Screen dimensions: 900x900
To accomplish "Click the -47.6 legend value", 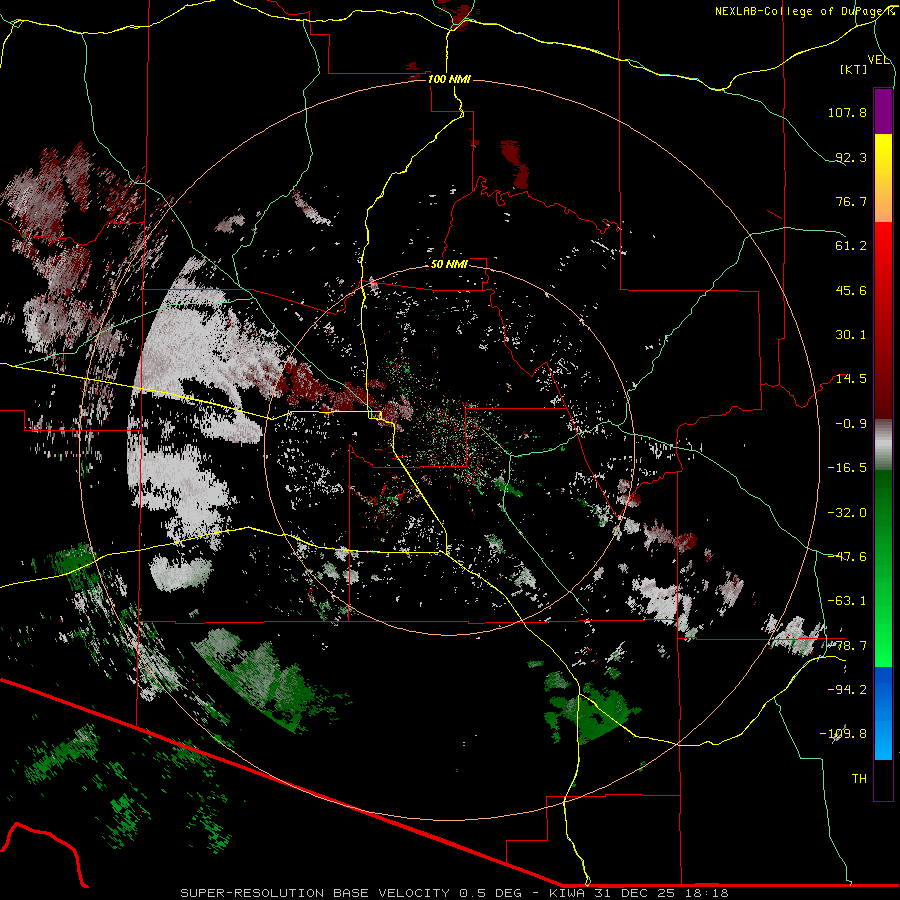I will pyautogui.click(x=847, y=557).
